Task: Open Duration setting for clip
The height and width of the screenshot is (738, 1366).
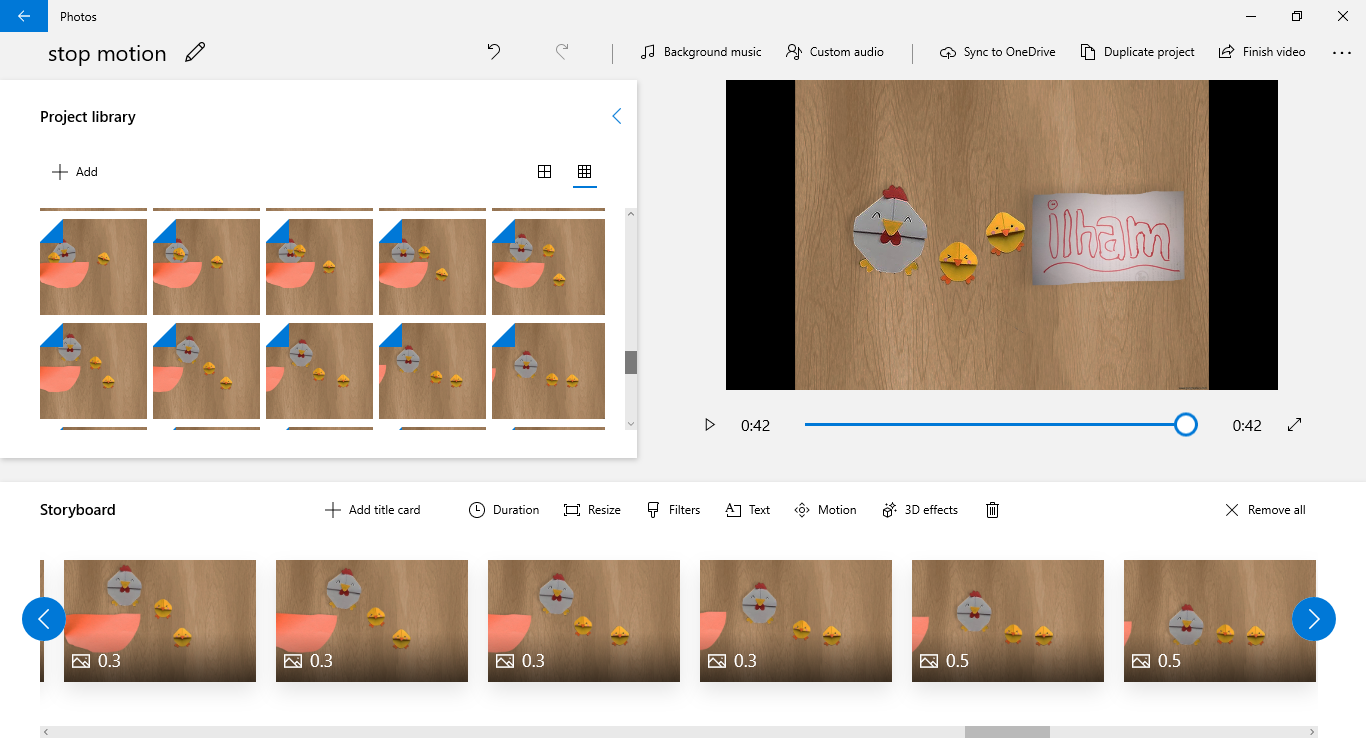Action: coord(504,510)
